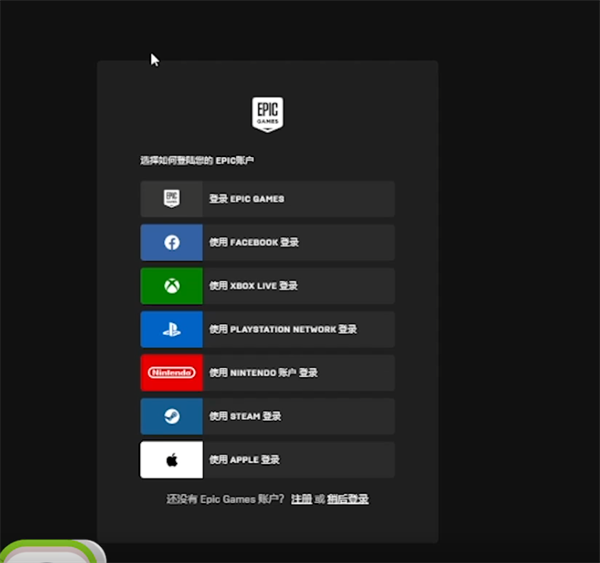Click the heading text 选择如何登陆您的 EPIC账户
The height and width of the screenshot is (563, 600).
coord(197,160)
